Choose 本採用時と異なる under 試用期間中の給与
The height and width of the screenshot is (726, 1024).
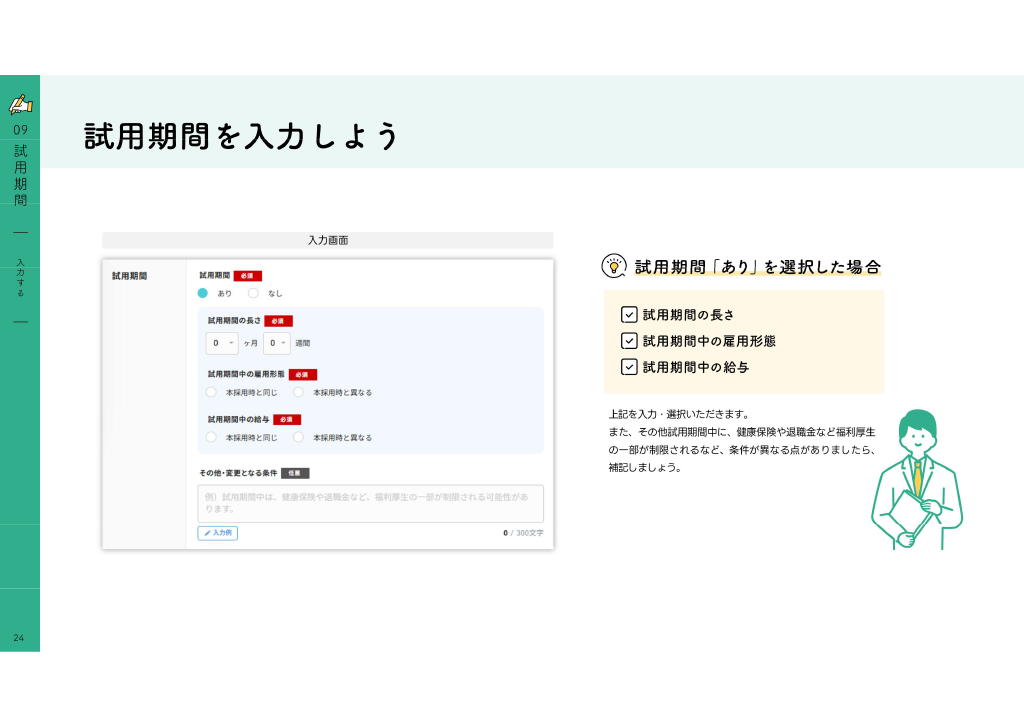(298, 437)
